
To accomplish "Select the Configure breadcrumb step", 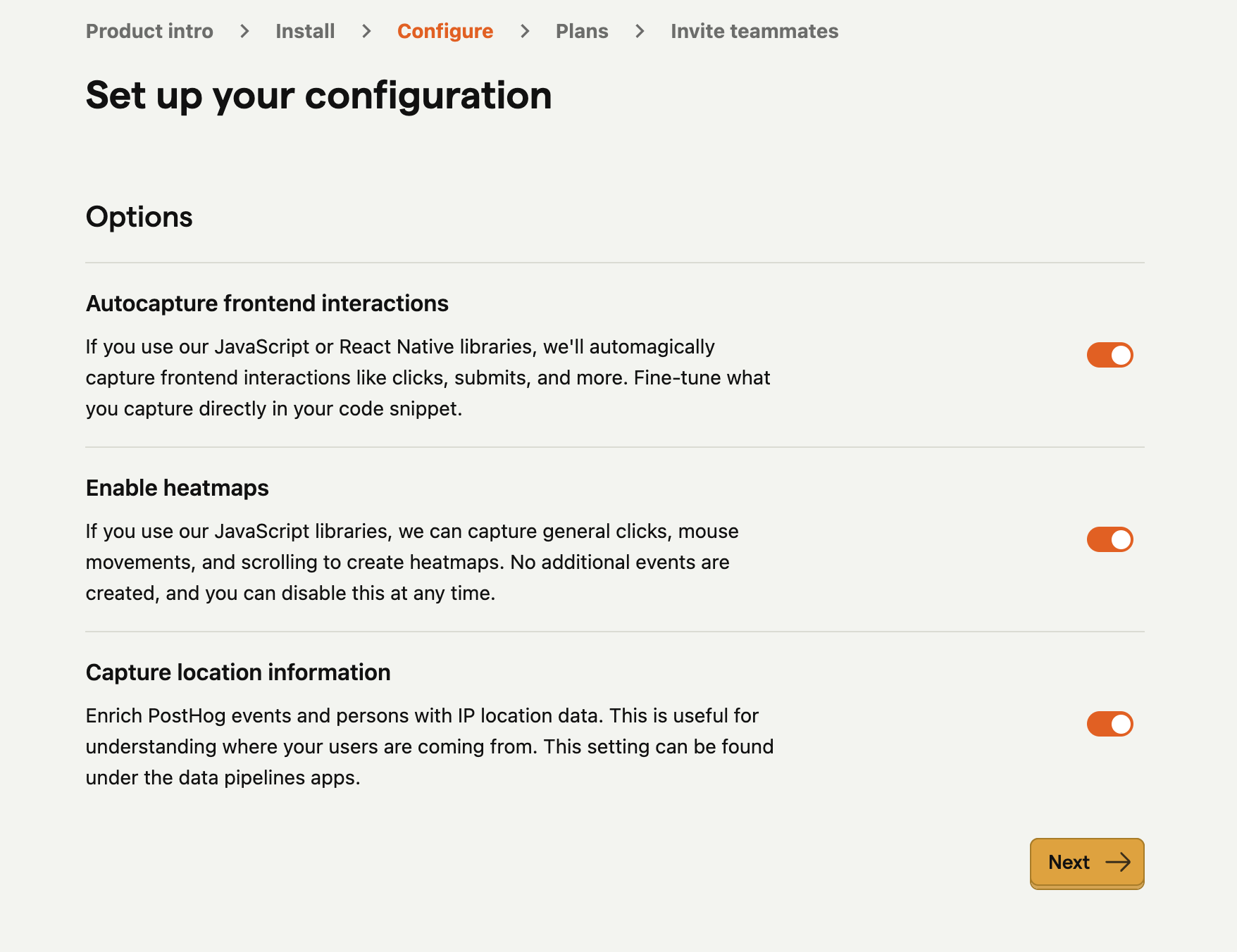I will tap(445, 31).
